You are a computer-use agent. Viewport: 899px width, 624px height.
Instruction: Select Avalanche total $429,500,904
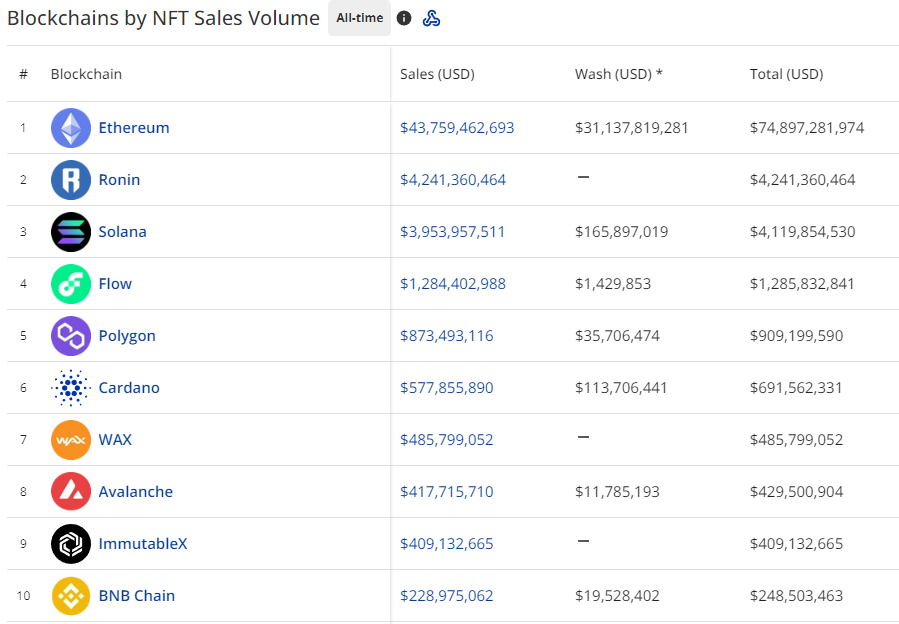[x=796, y=492]
